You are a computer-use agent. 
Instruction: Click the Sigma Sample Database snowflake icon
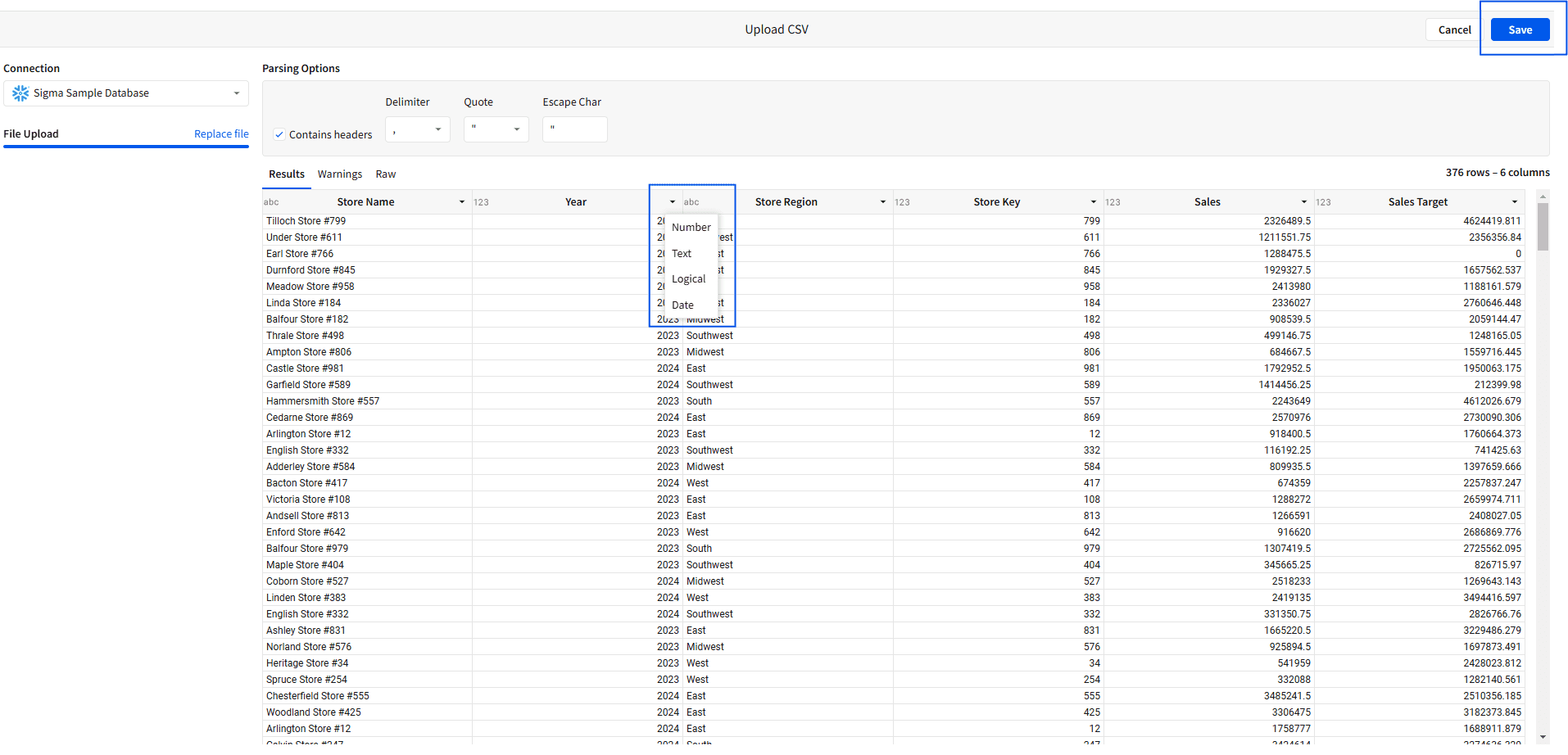[20, 93]
